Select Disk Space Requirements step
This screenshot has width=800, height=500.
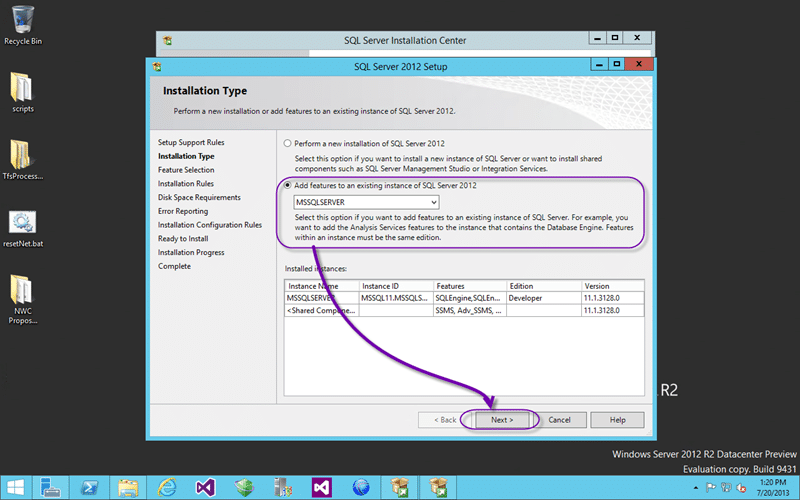(x=199, y=197)
